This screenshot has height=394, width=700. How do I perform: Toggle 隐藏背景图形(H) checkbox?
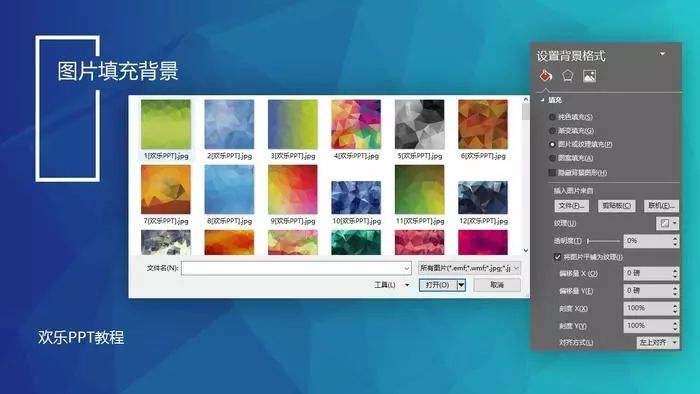tap(552, 172)
